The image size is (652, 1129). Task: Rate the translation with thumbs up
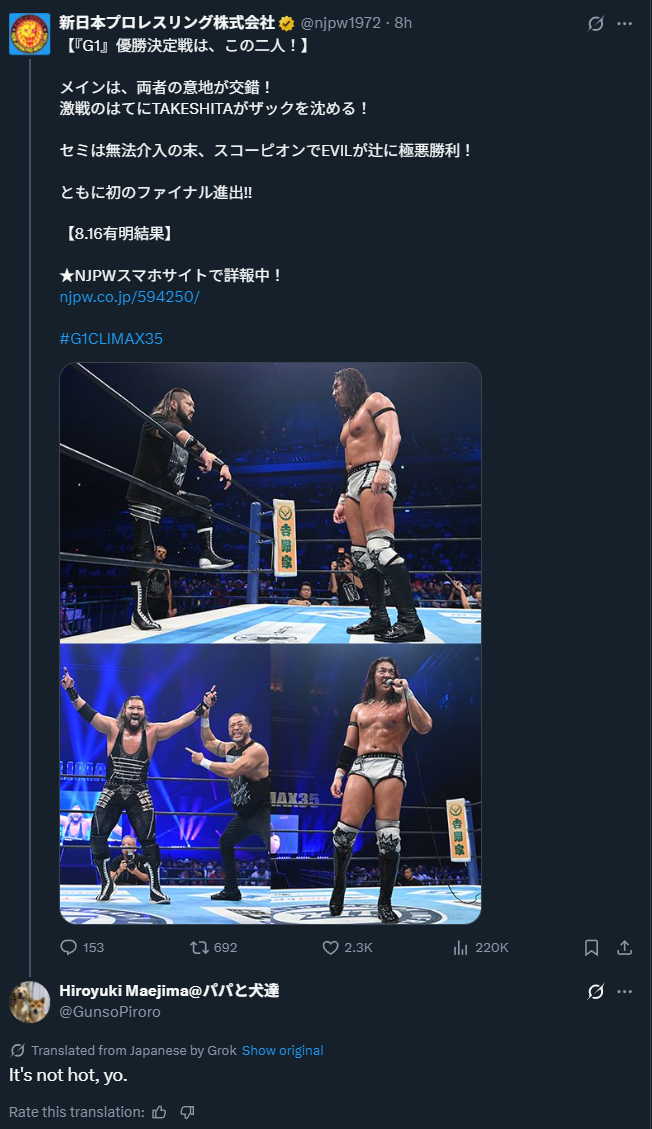(x=160, y=1112)
